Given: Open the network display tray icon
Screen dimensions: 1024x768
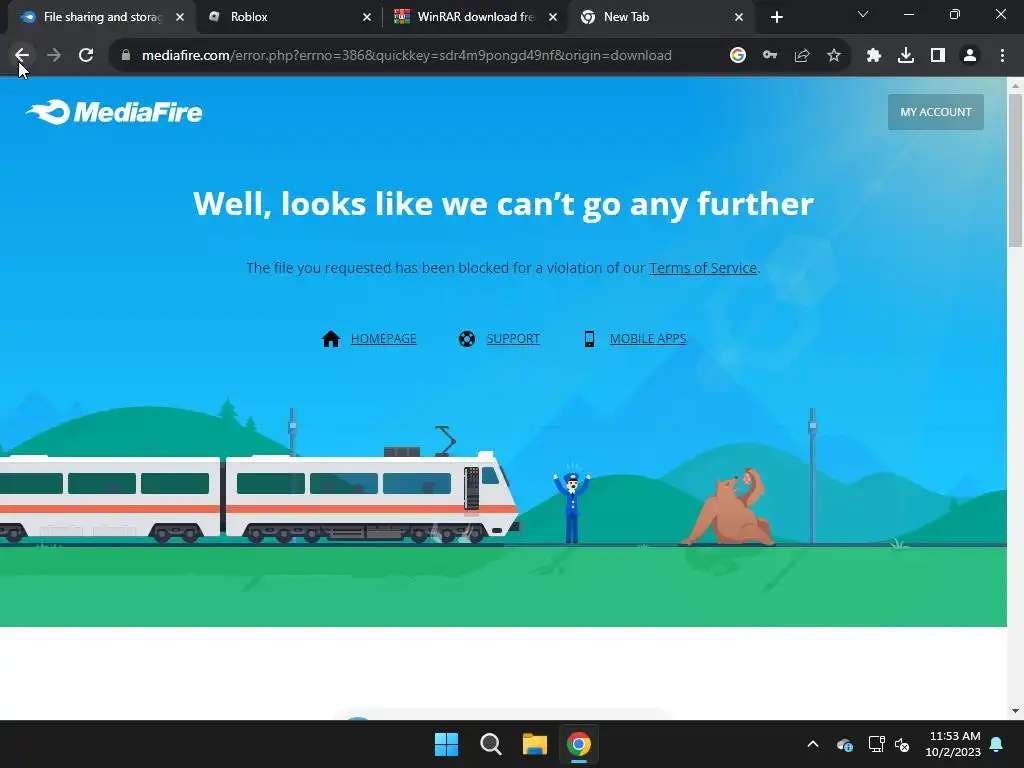Looking at the screenshot, I should click(x=876, y=744).
